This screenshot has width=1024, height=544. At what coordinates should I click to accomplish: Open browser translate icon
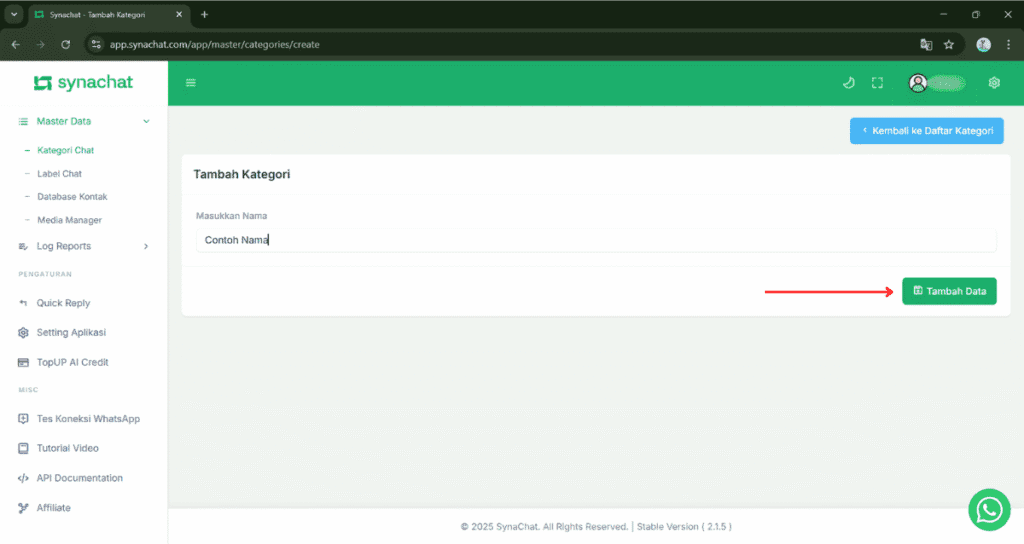pos(926,44)
